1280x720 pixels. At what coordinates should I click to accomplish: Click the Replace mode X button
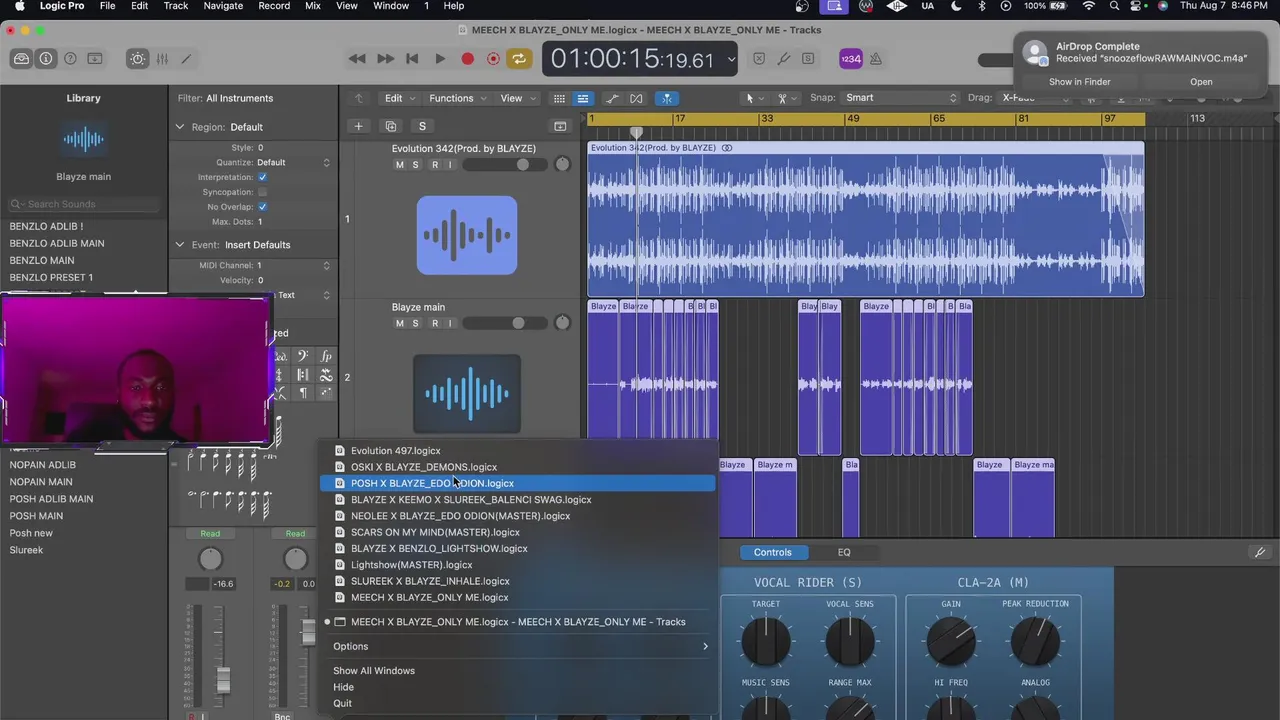(759, 59)
